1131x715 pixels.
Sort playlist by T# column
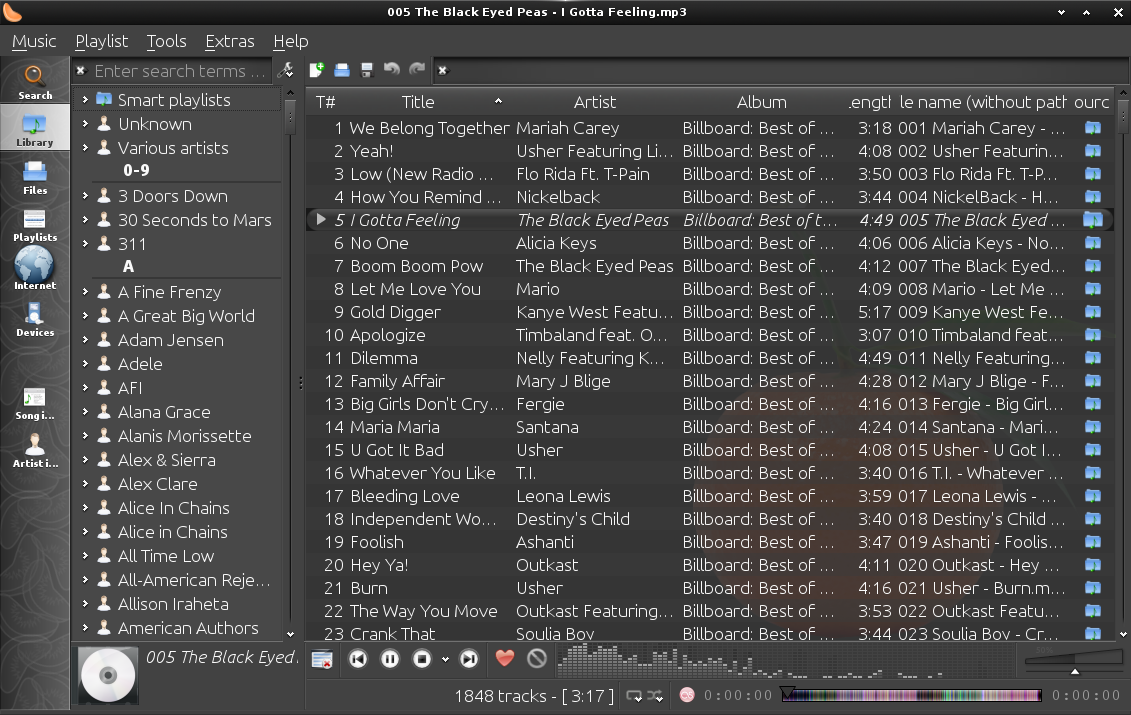coord(325,102)
